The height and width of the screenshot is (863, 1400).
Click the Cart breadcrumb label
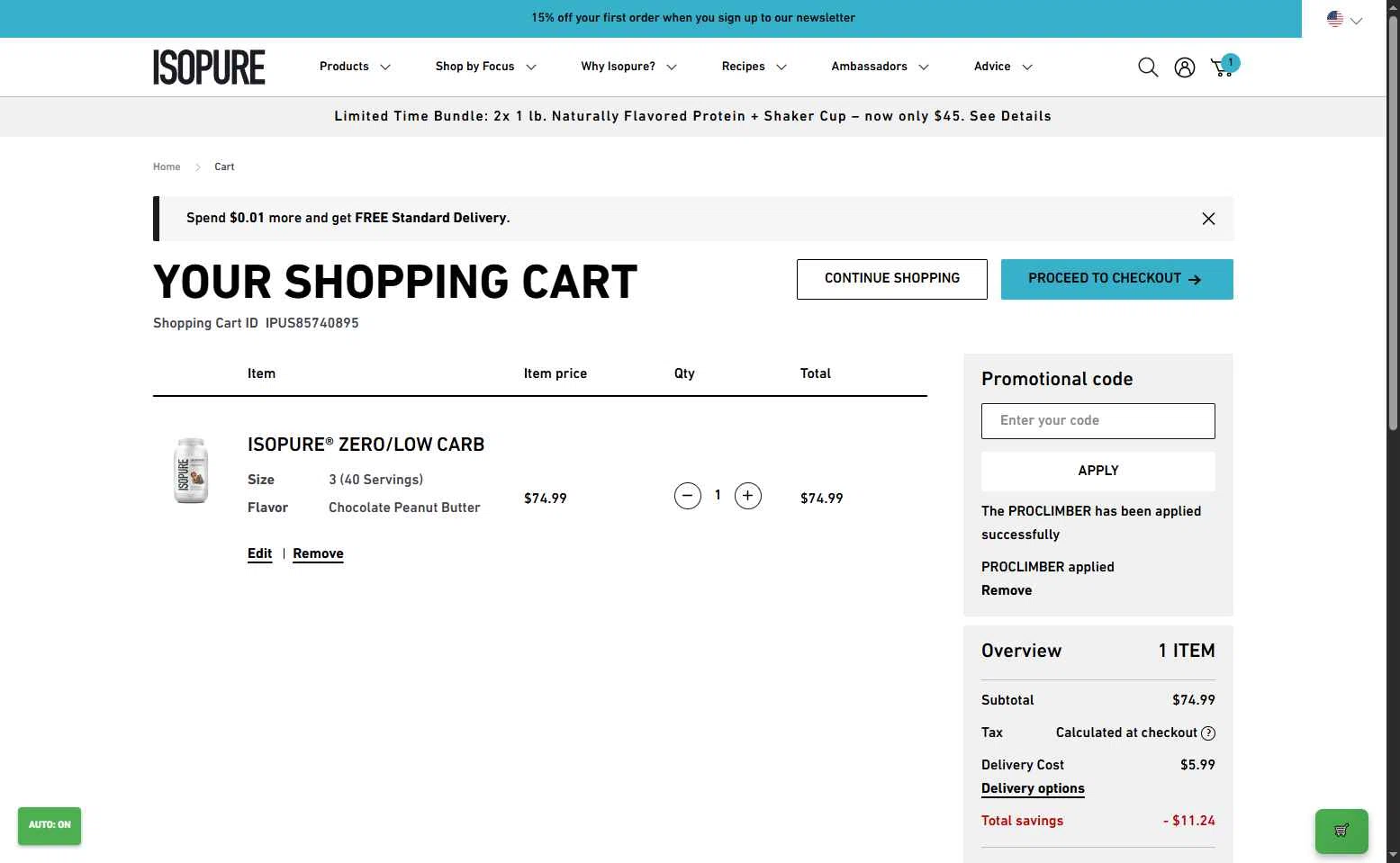point(224,166)
